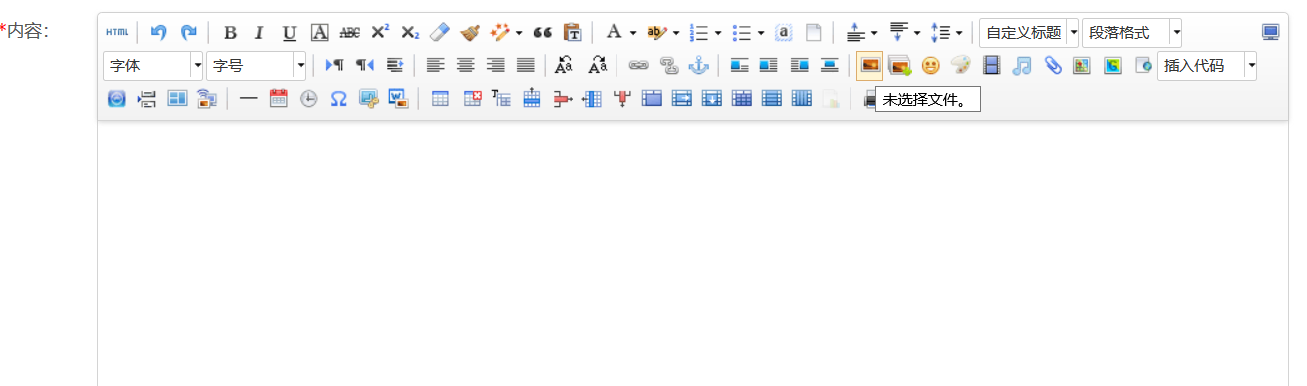Insert a table using grid icon
Image resolution: width=1307 pixels, height=386 pixels.
(x=440, y=99)
